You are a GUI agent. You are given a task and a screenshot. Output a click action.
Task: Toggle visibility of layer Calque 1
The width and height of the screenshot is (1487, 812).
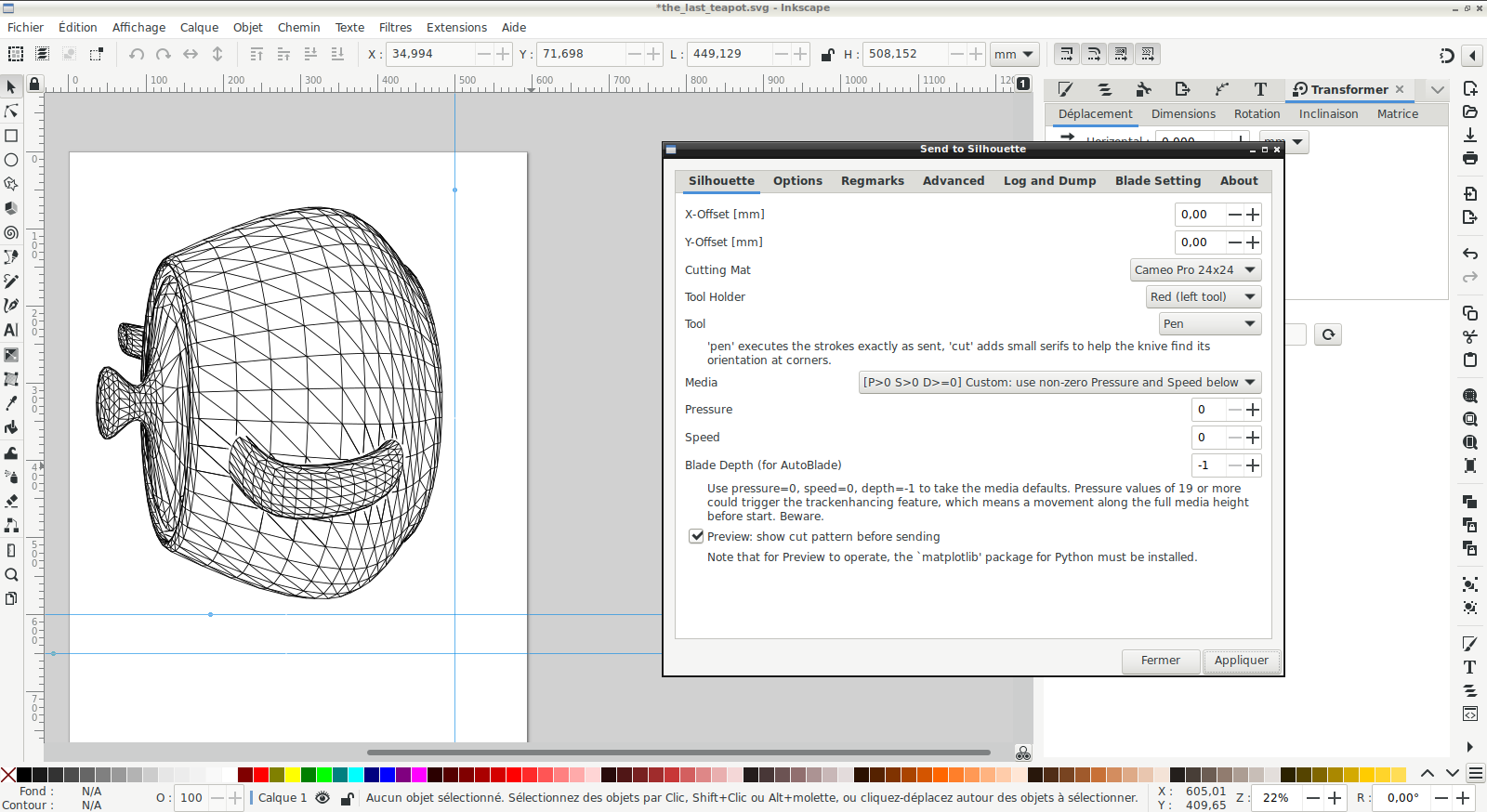[322, 798]
